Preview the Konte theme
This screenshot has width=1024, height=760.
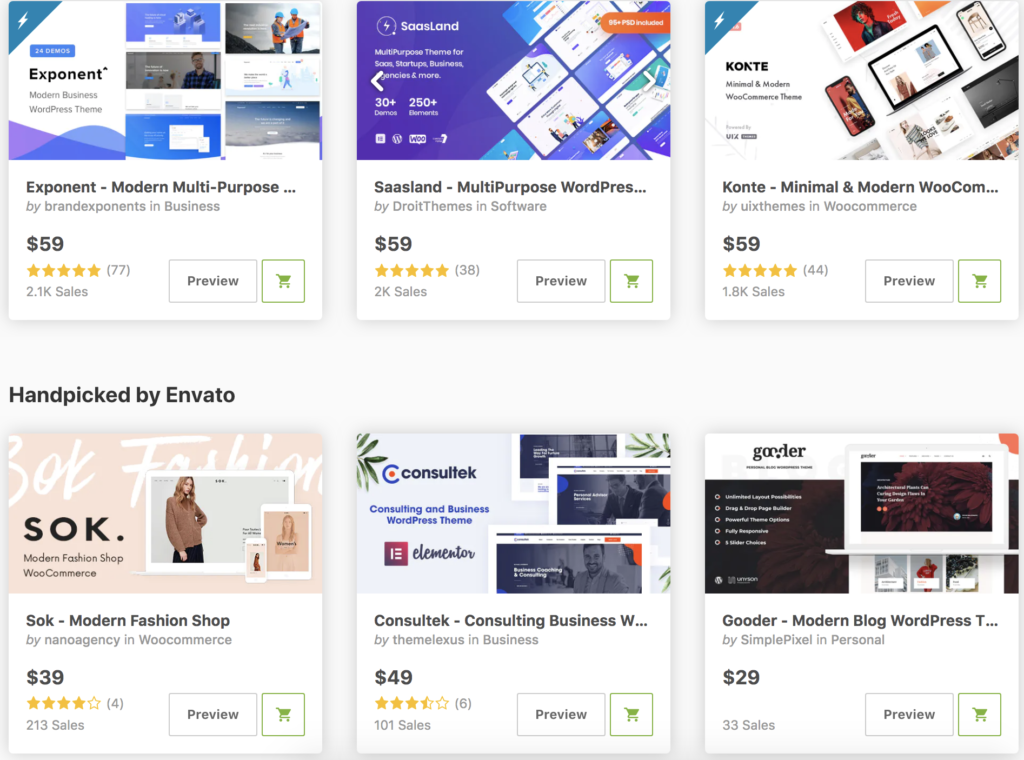tap(909, 281)
